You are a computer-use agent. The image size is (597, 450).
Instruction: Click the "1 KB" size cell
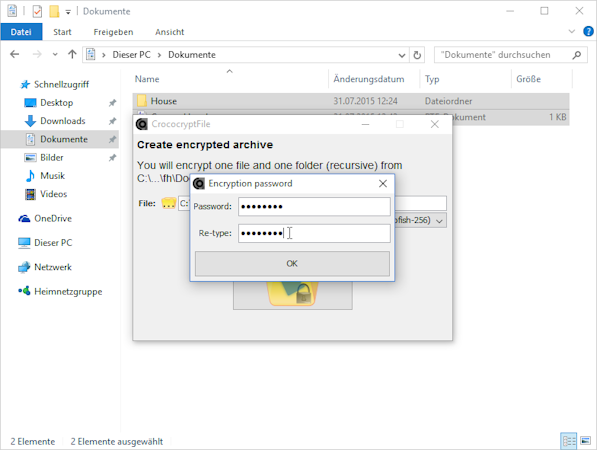click(x=557, y=117)
